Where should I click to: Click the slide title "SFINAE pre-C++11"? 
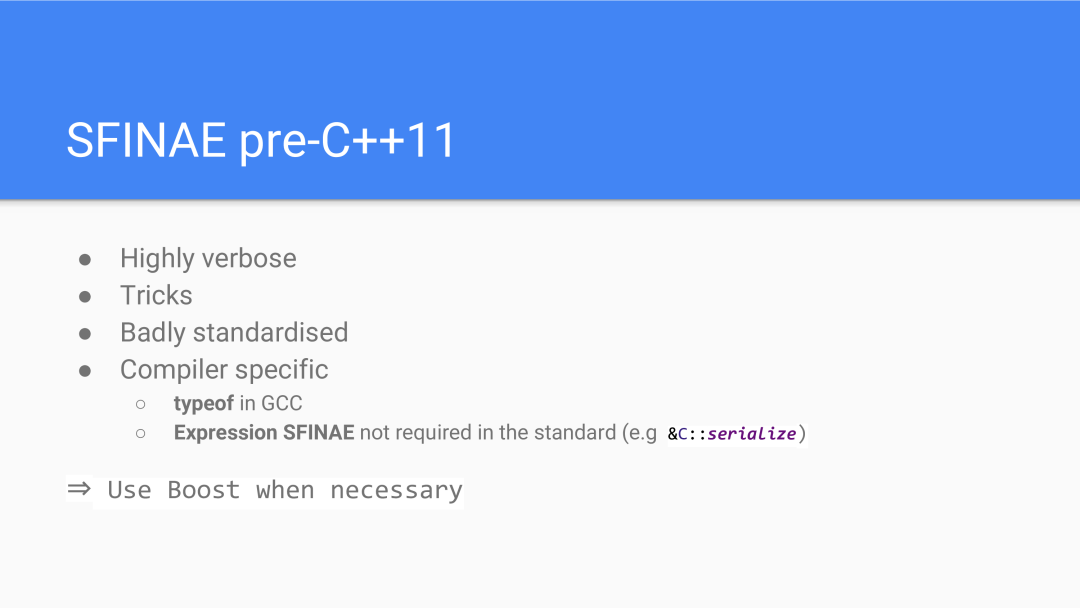(x=261, y=140)
